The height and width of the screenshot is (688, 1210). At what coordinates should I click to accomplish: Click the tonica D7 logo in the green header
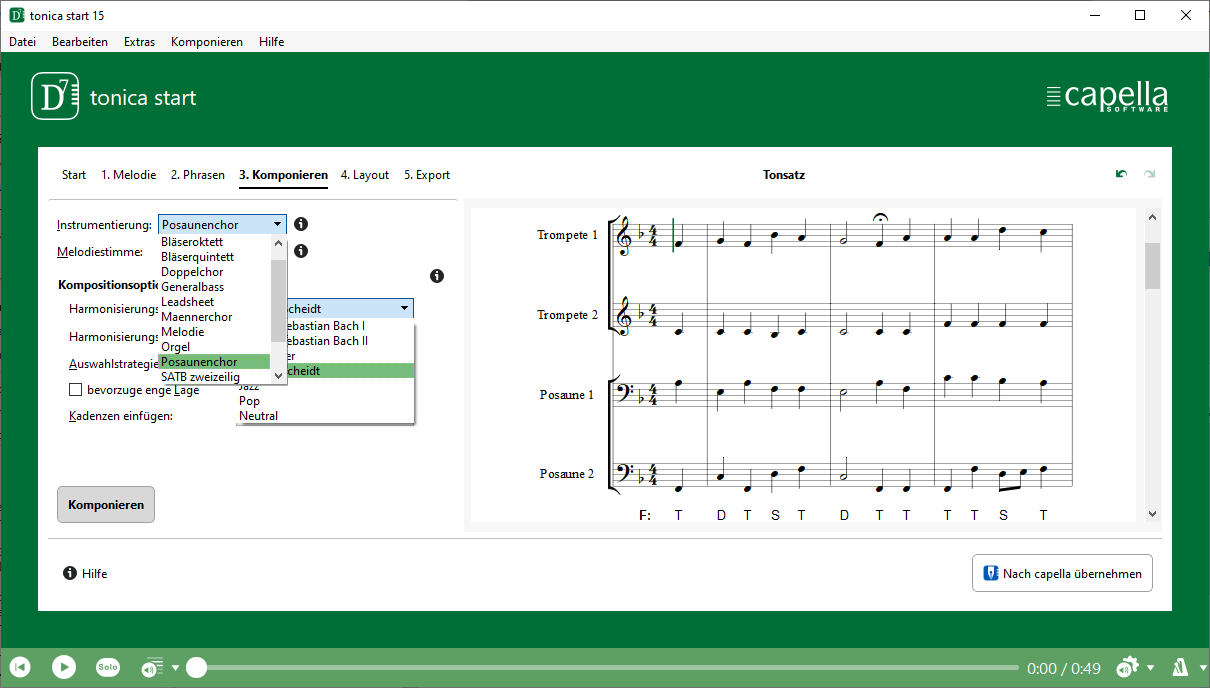tap(55, 96)
